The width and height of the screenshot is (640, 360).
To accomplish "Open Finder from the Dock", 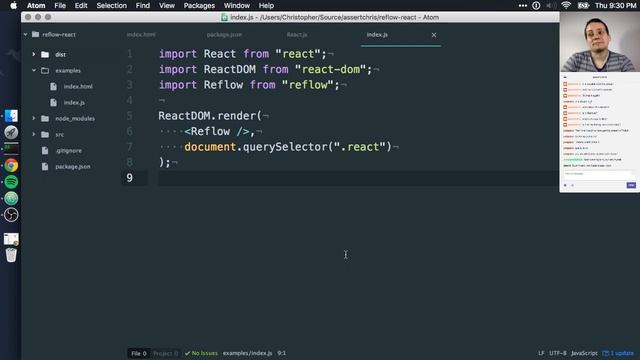I will click(11, 116).
